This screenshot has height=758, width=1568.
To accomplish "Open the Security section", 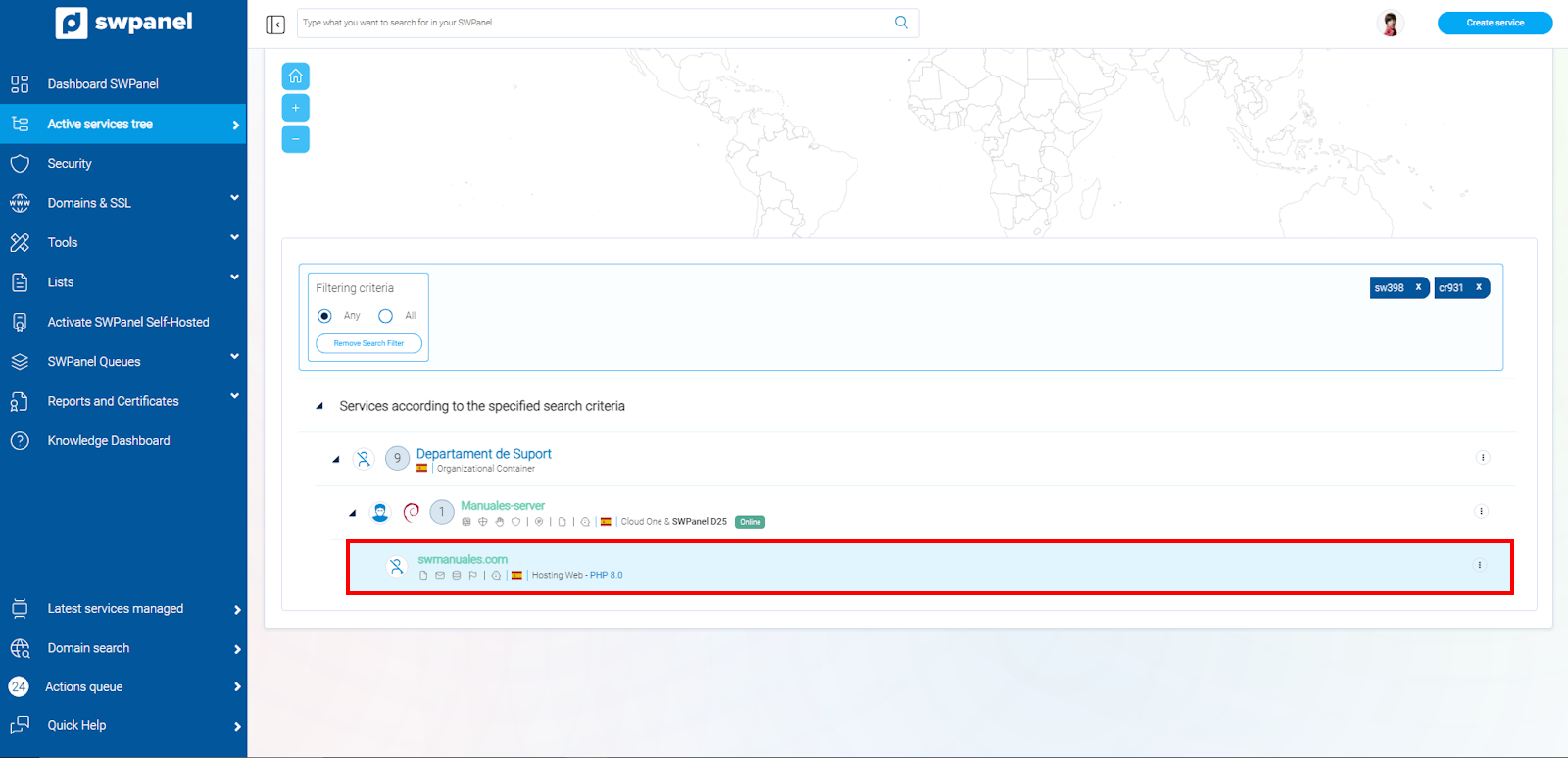I will click(x=123, y=164).
